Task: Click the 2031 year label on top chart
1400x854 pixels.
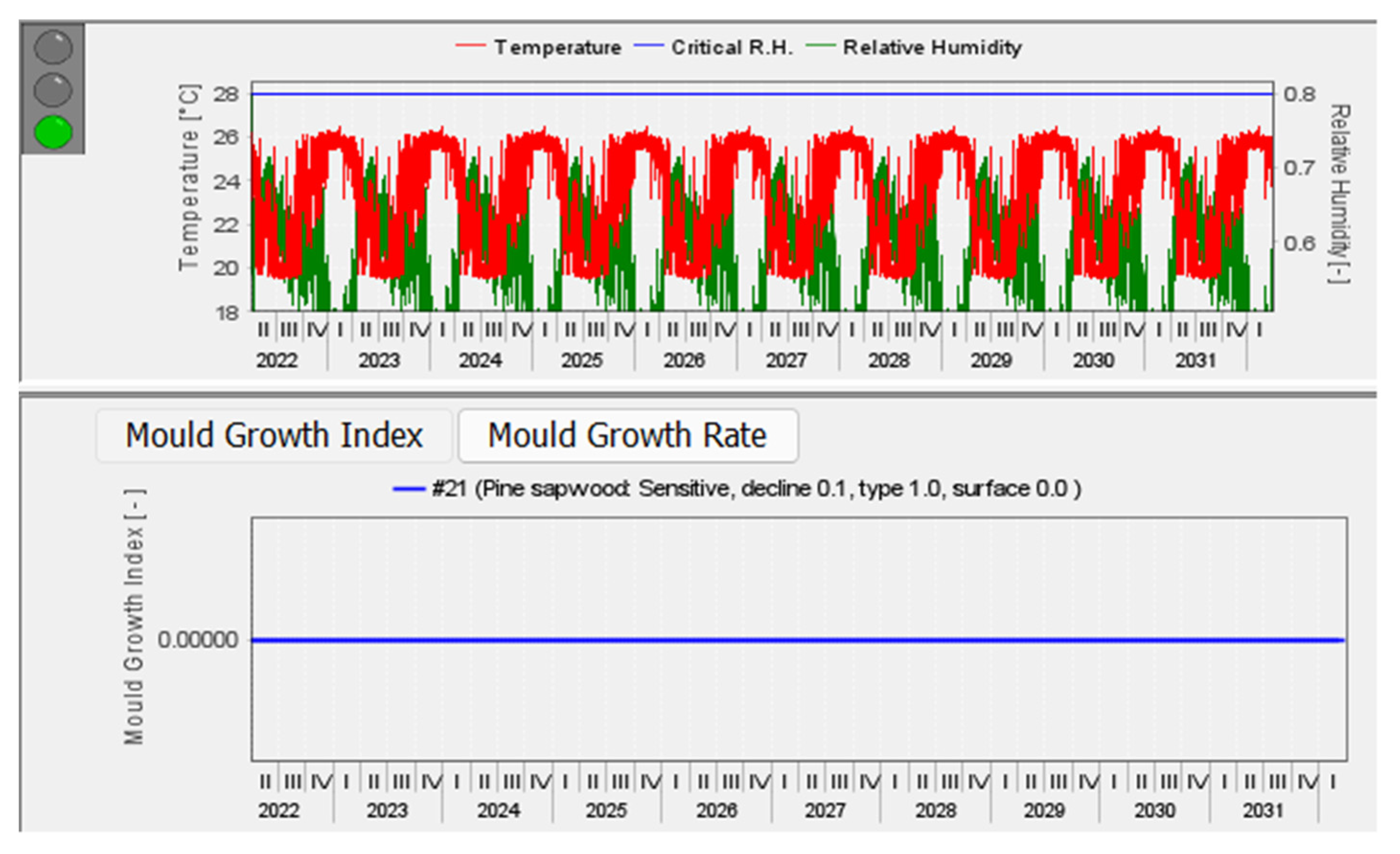Action: (x=1195, y=360)
